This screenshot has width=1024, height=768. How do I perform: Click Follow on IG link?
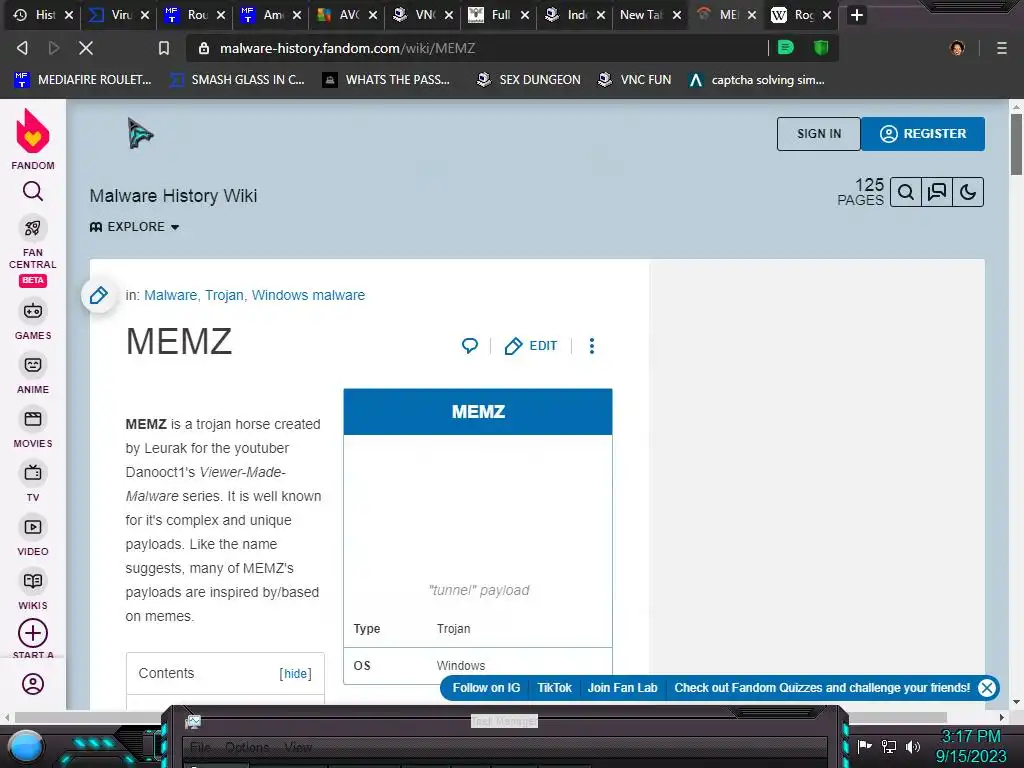pyautogui.click(x=487, y=688)
